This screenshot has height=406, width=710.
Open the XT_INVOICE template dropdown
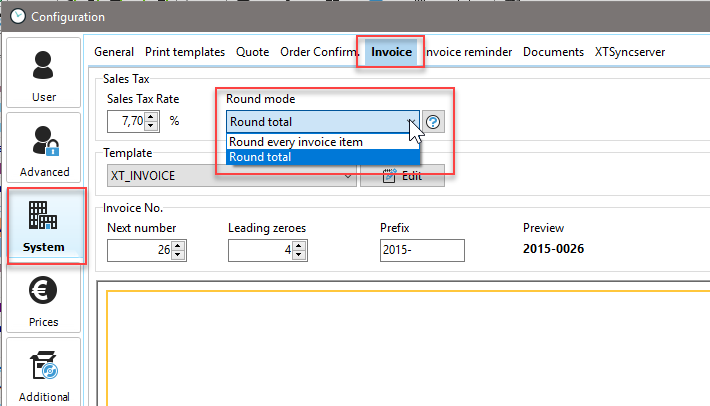[348, 176]
